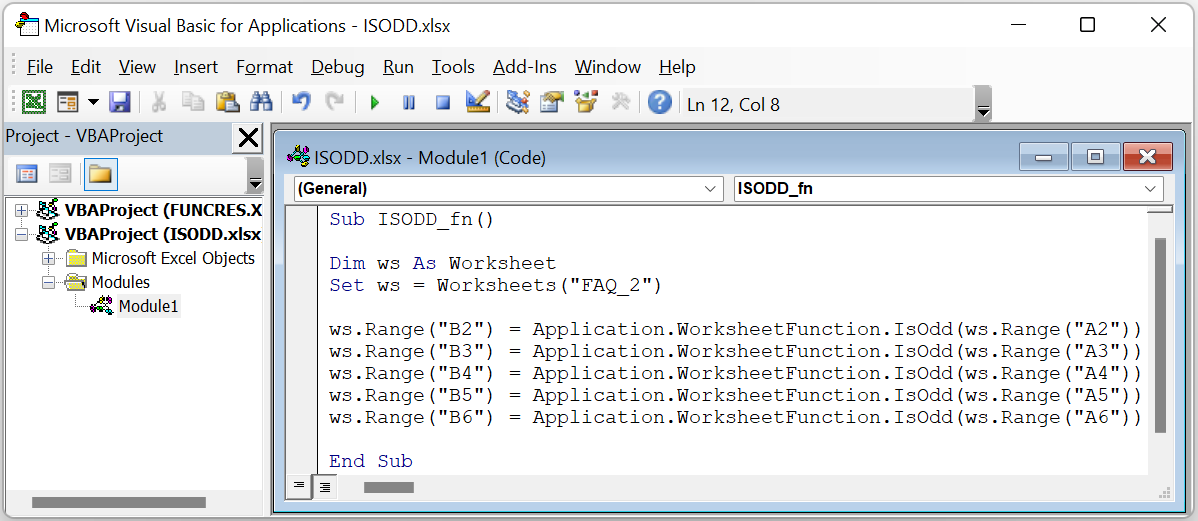Open the Window menu
1198x521 pixels.
point(608,67)
